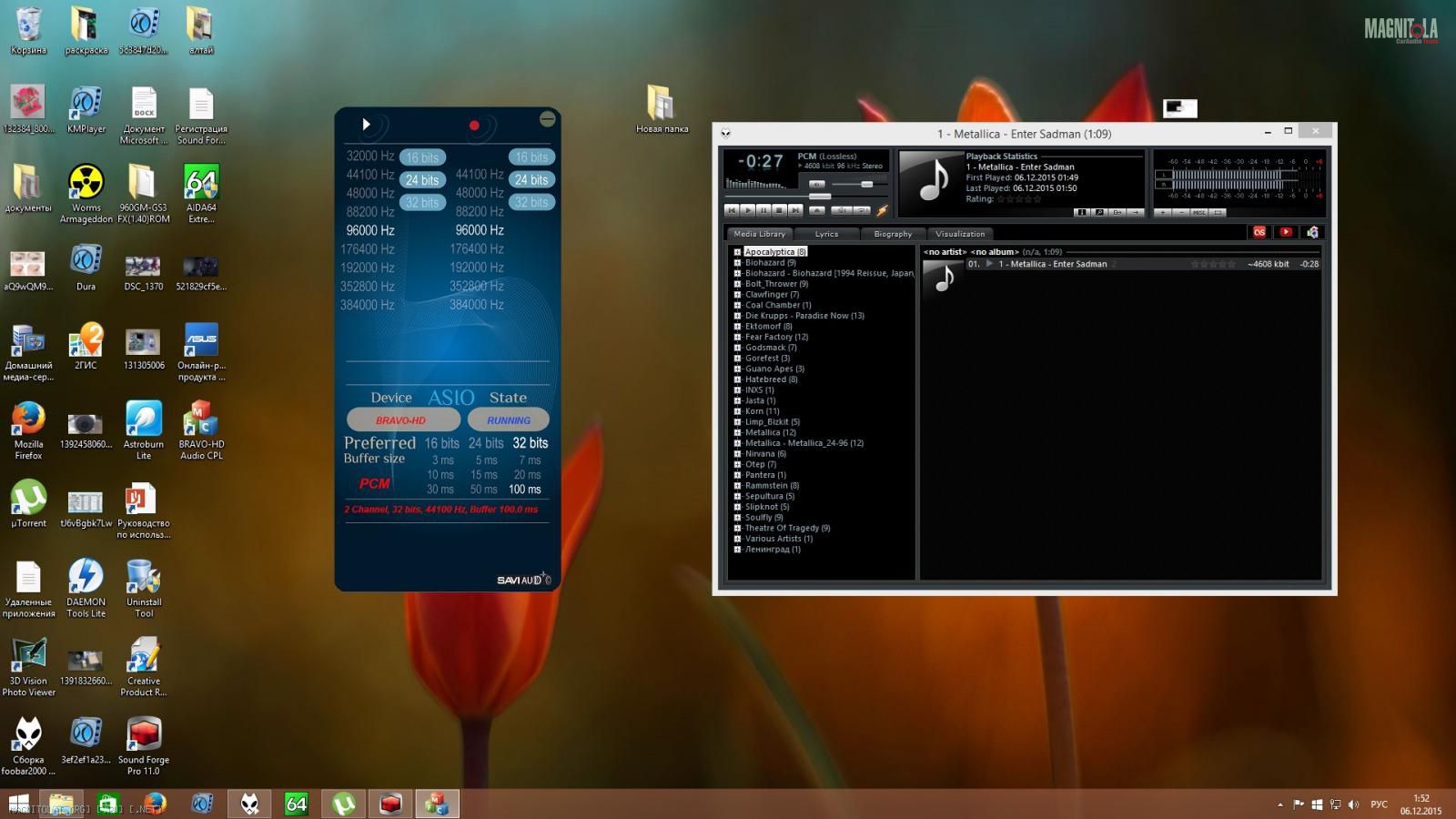Screen dimensions: 1456x819
Task: Open the AIDA64 Extreme desktop icon
Action: click(x=201, y=194)
